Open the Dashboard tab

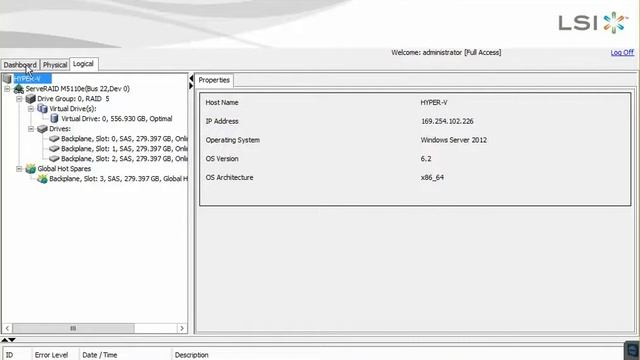[20, 65]
